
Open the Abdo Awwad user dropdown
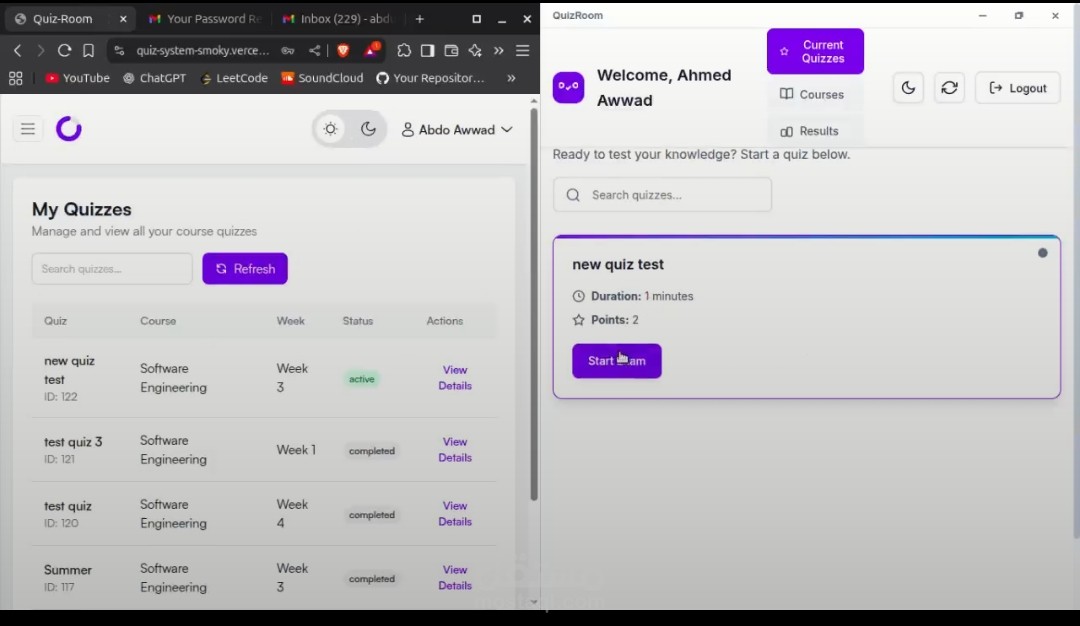pyautogui.click(x=457, y=129)
